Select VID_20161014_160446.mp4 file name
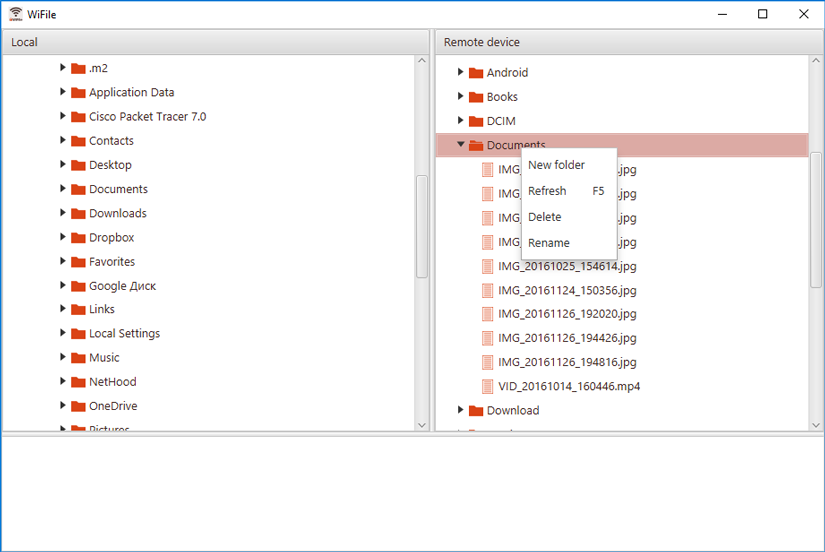Viewport: 825px width, 552px height. click(569, 386)
